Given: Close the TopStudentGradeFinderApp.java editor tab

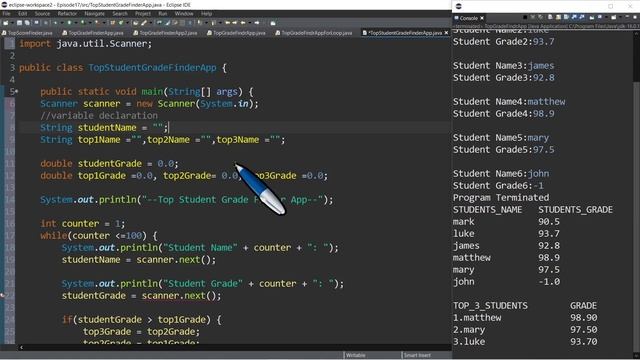Looking at the screenshot, I should 446,33.
